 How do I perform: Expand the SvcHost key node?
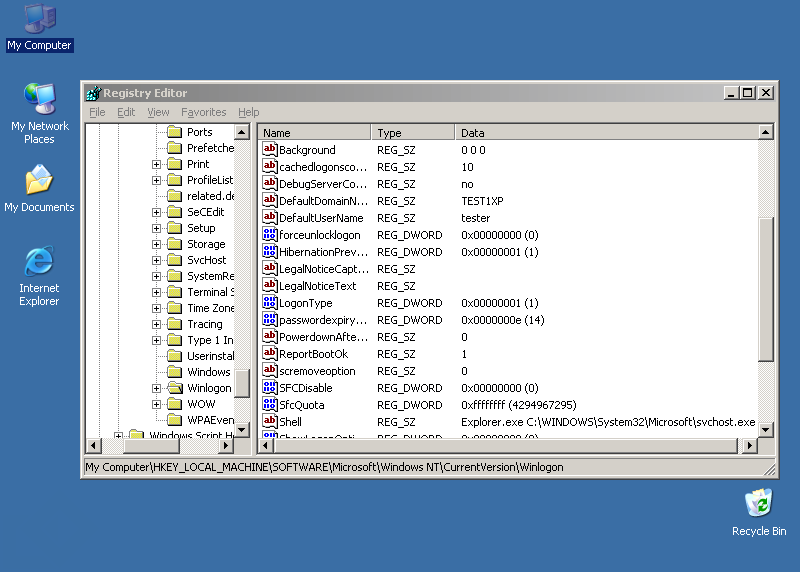tap(157, 260)
